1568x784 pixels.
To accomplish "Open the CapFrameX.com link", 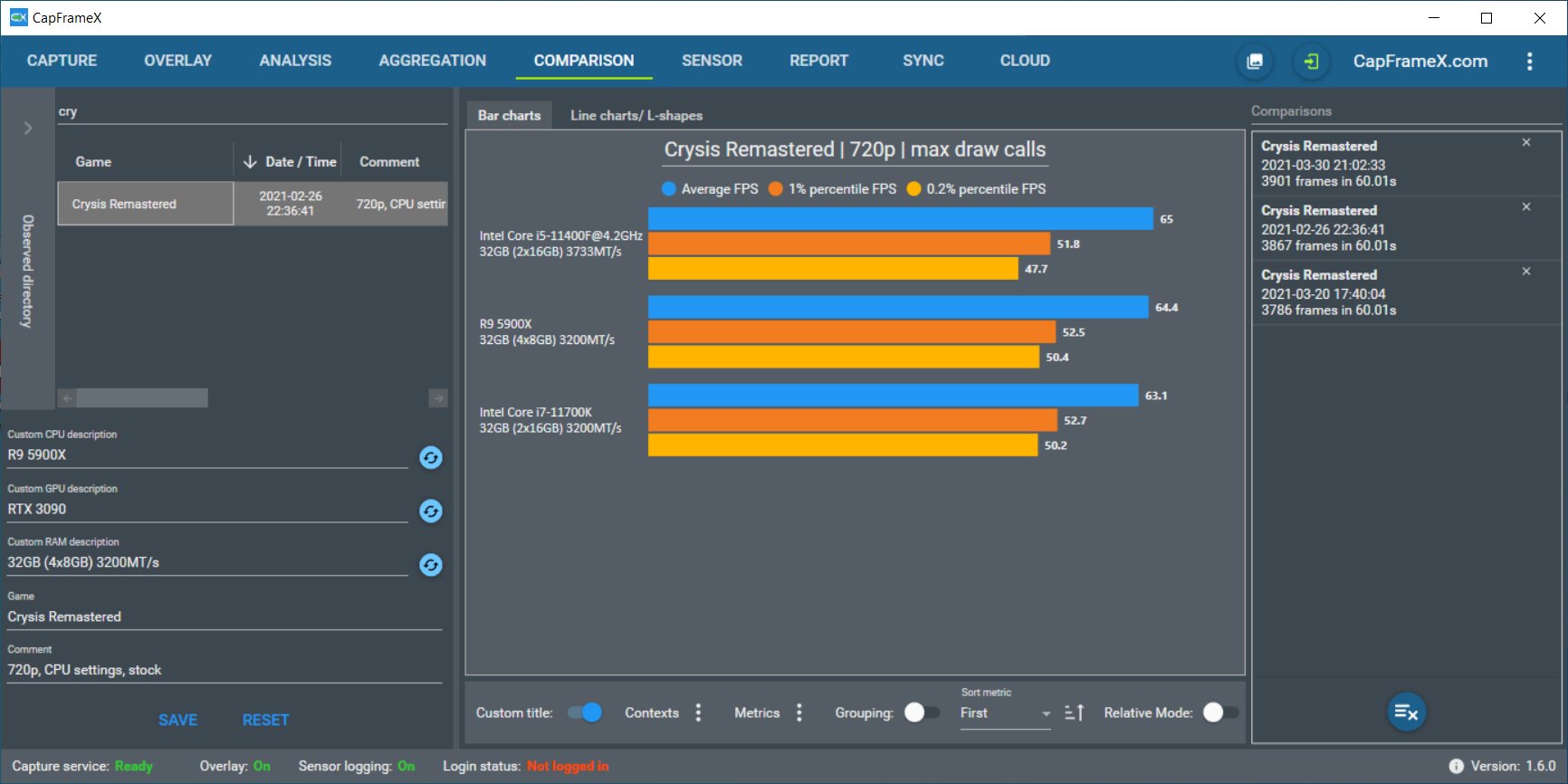I will point(1420,61).
